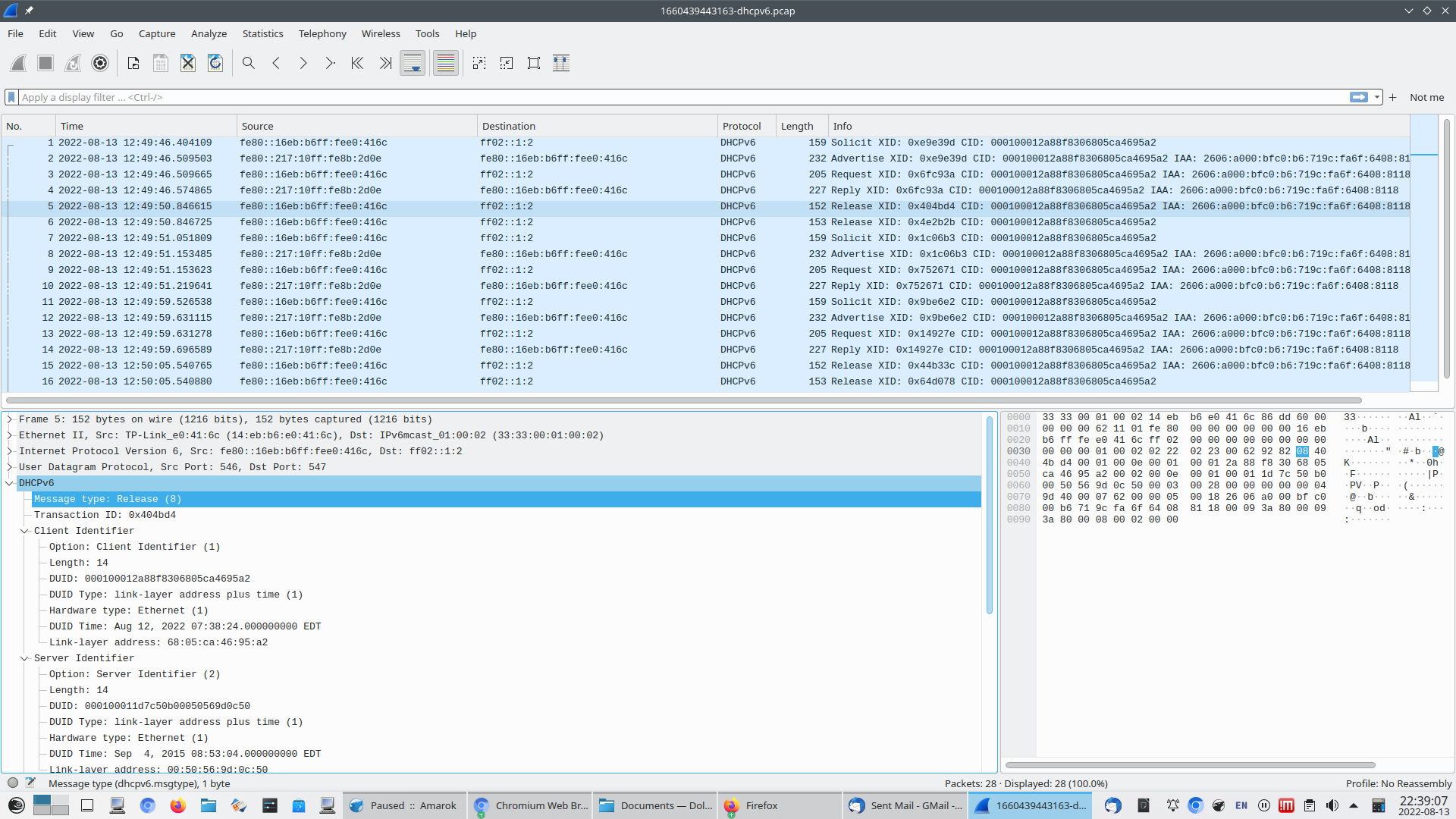Sort packets by the Time column

coord(146,126)
